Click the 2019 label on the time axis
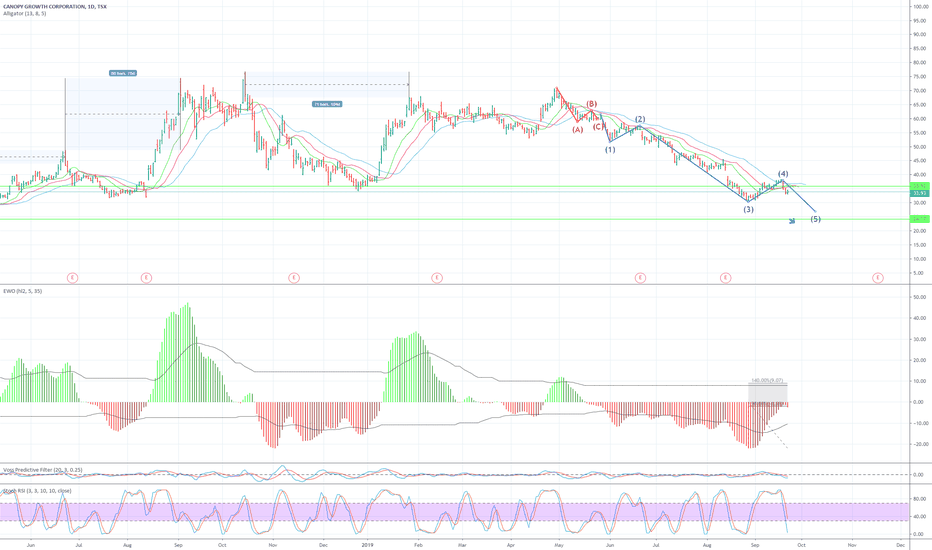Image resolution: width=932 pixels, height=550 pixels. [x=367, y=545]
